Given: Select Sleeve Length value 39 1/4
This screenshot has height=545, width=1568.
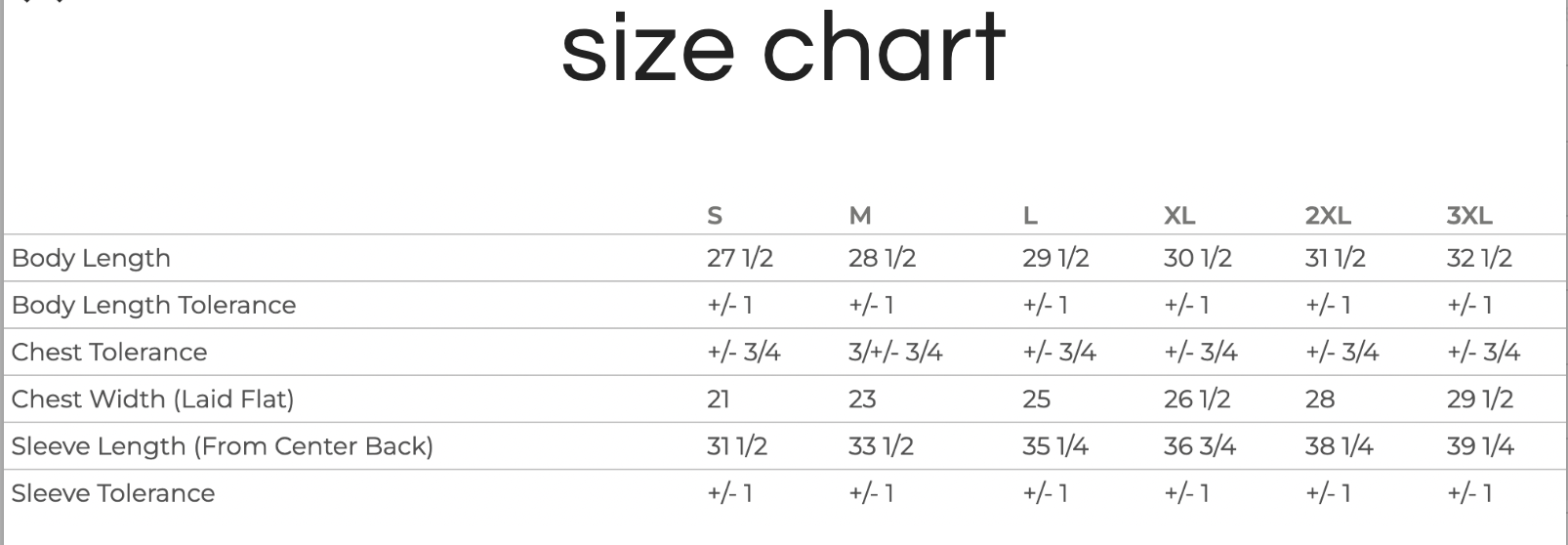Looking at the screenshot, I should (1479, 446).
